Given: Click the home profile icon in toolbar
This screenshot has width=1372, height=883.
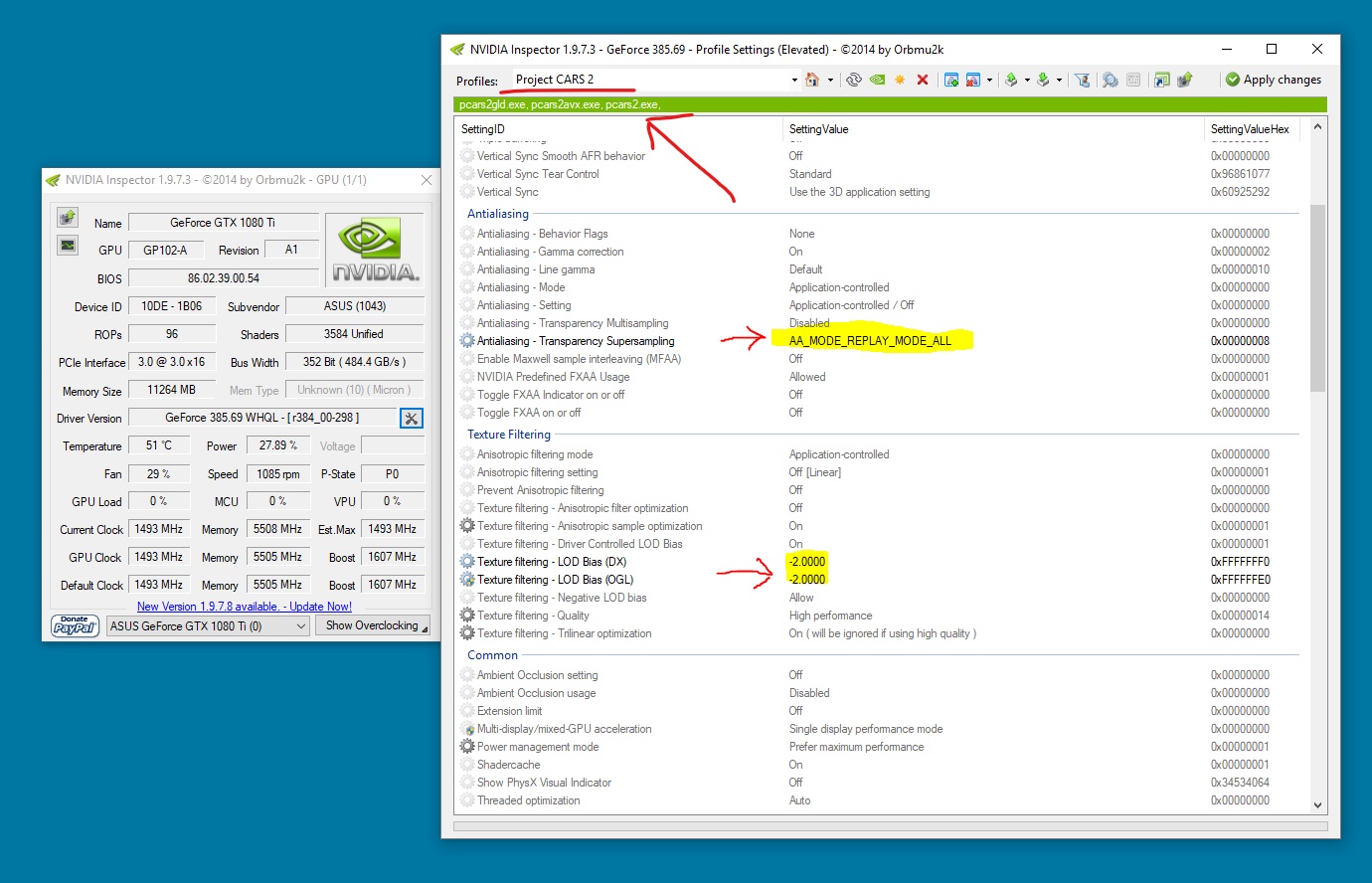Looking at the screenshot, I should click(812, 80).
